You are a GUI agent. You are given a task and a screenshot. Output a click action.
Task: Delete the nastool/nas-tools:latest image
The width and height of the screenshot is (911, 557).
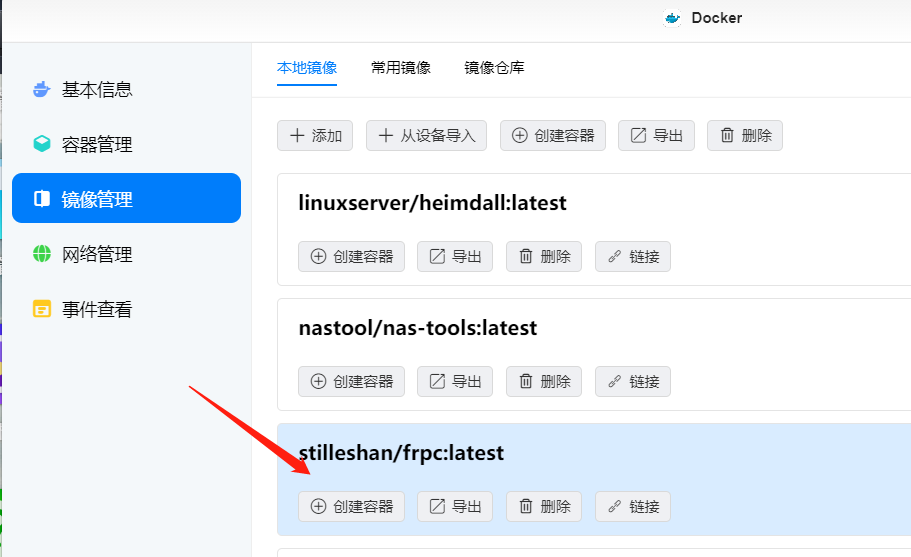coord(544,381)
